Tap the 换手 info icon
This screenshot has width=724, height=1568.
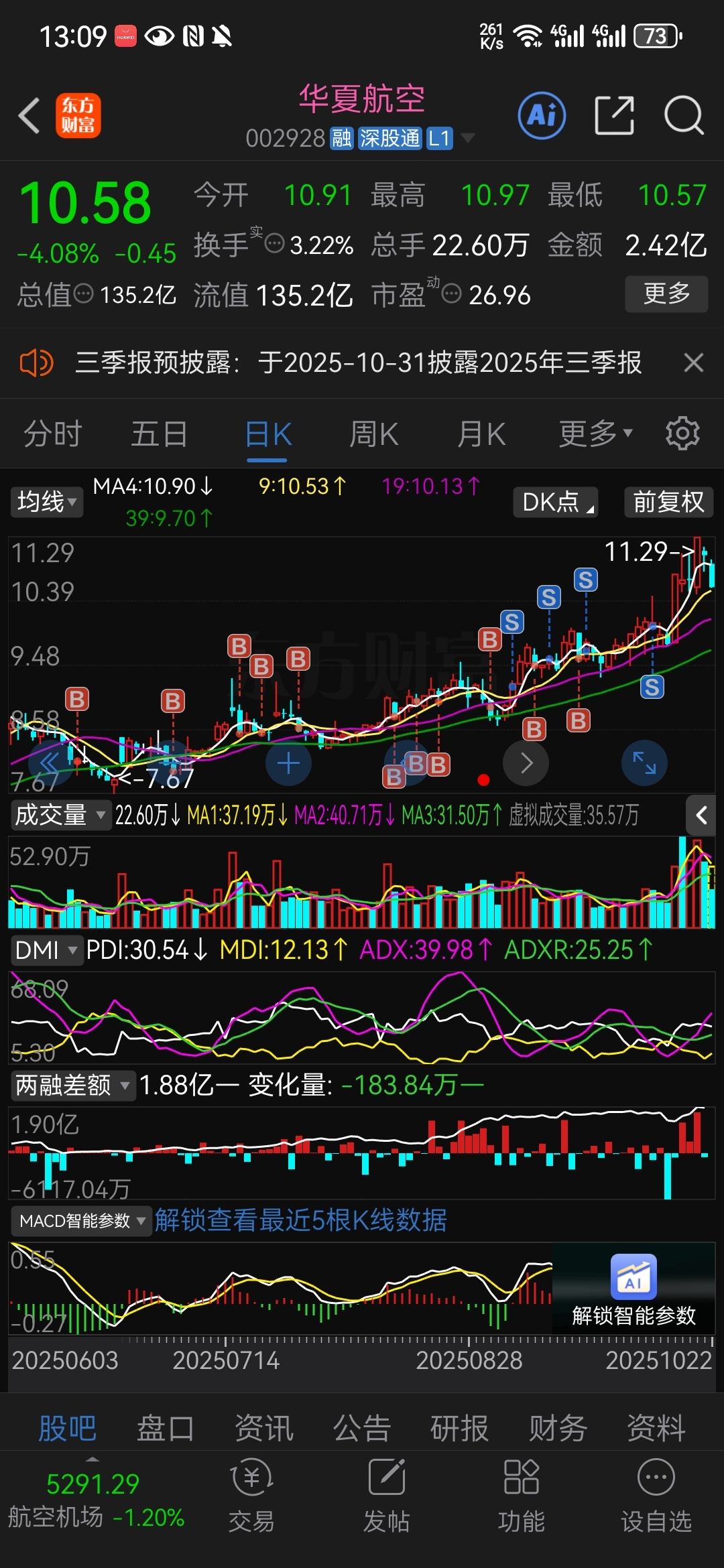pos(275,243)
